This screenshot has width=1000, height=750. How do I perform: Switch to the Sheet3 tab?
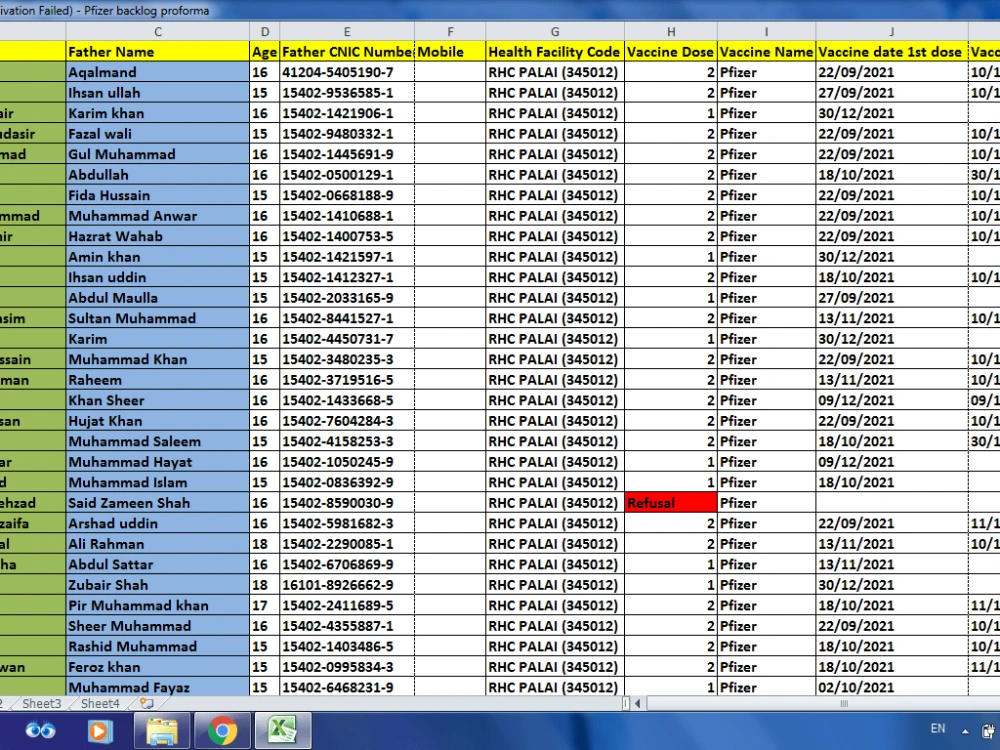(41, 703)
